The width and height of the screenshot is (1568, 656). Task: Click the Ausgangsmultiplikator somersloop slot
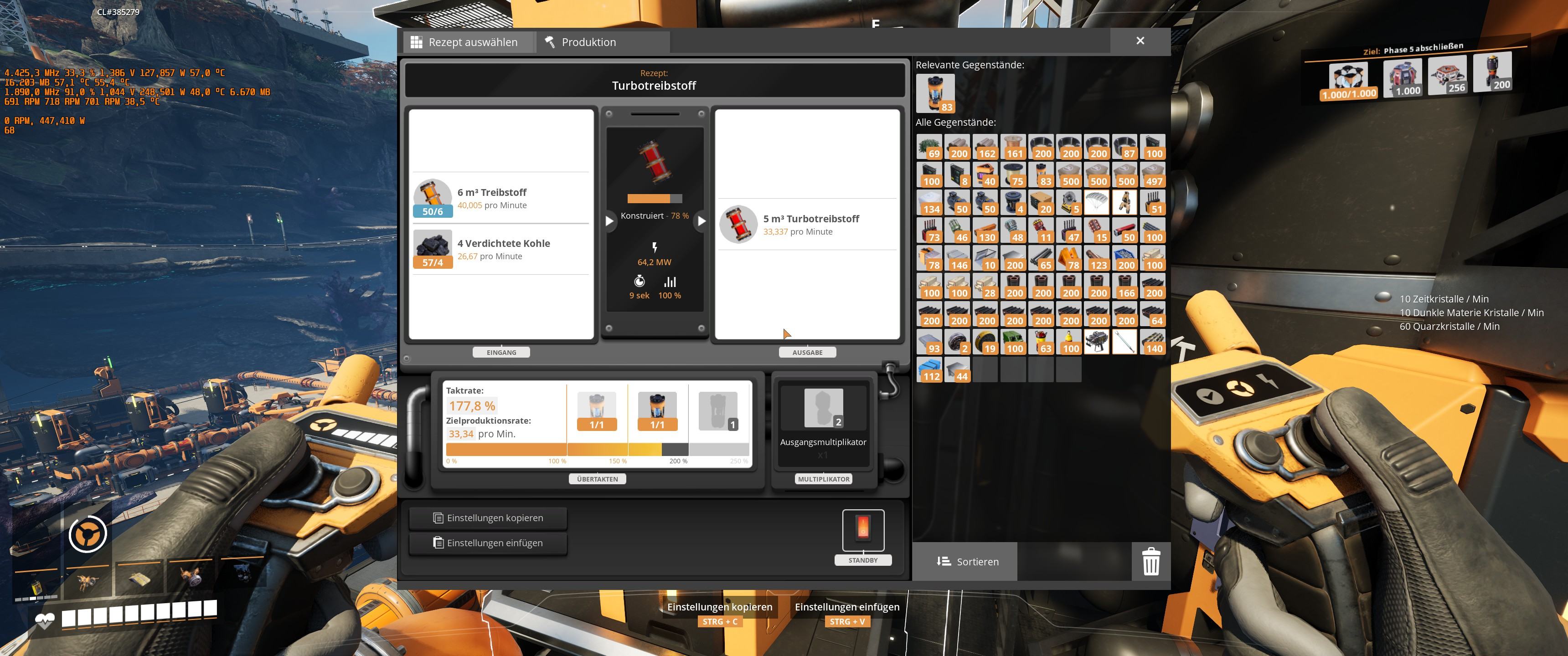tap(824, 408)
